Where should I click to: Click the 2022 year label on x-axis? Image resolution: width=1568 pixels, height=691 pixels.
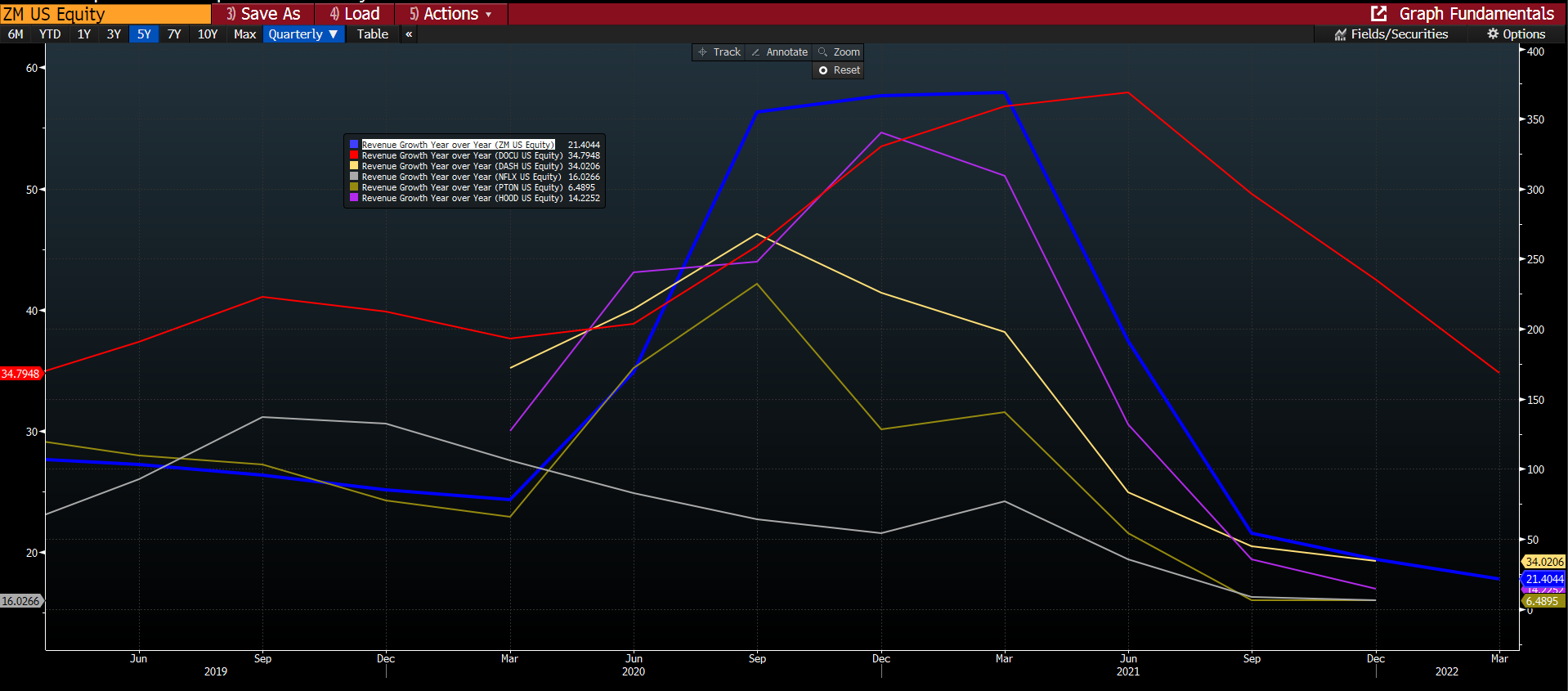pyautogui.click(x=1447, y=671)
